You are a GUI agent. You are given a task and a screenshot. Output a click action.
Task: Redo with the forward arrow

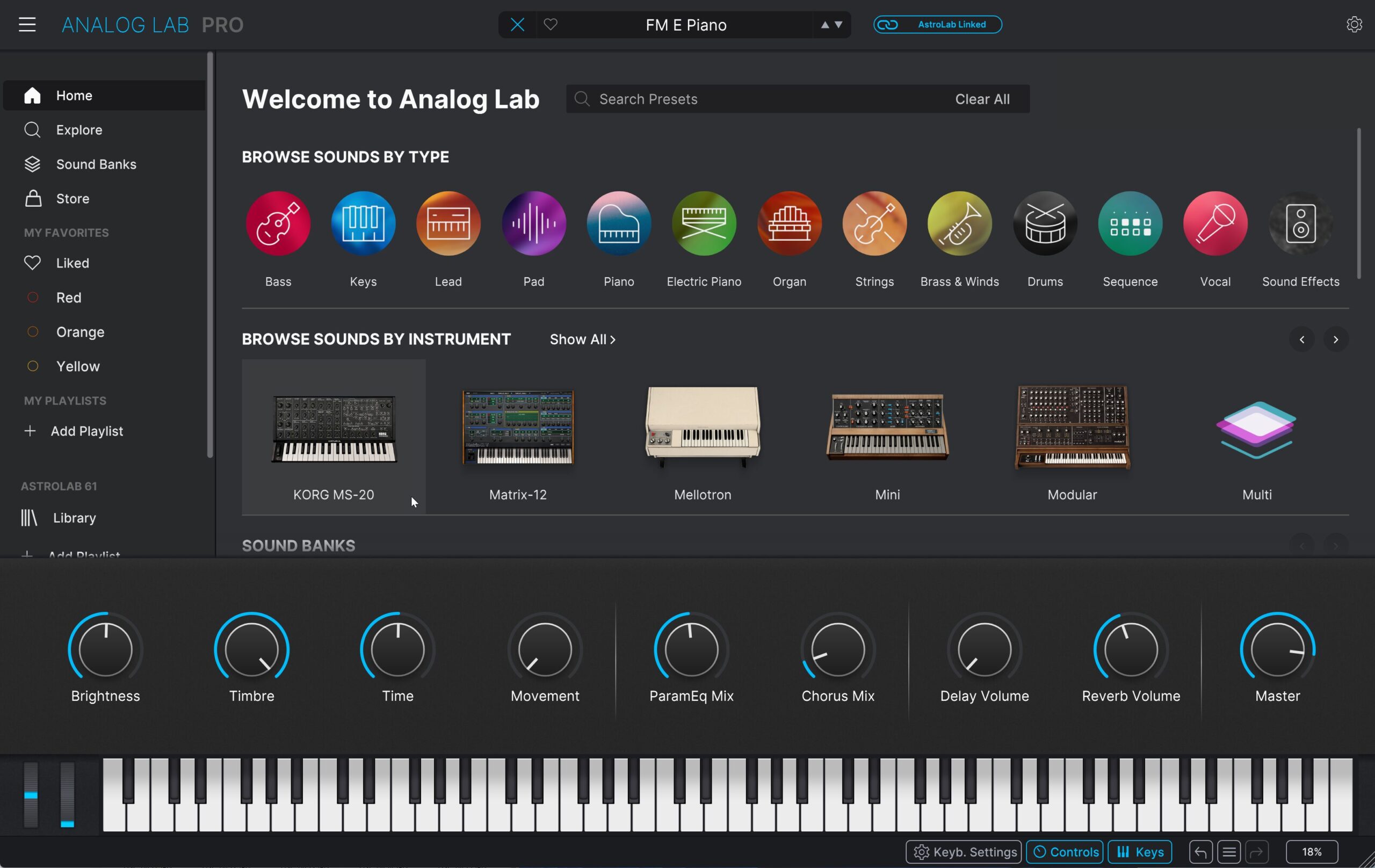(1257, 852)
